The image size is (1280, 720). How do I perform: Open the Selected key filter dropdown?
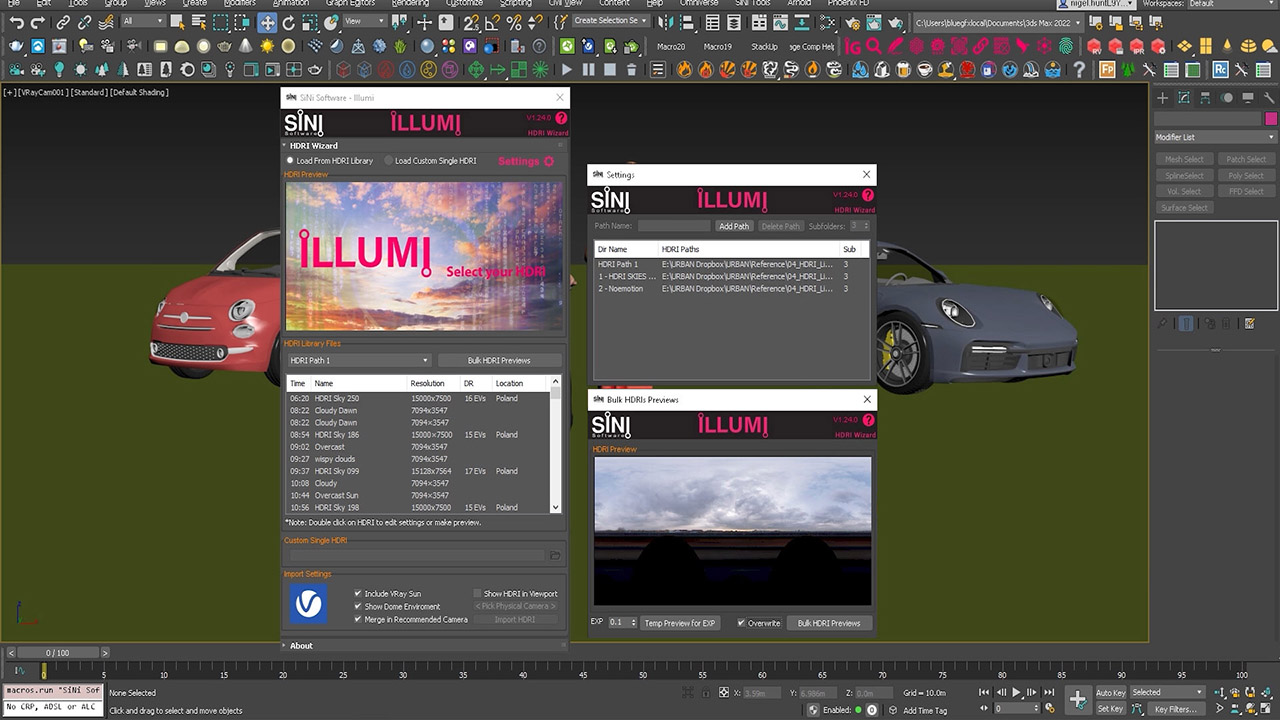point(1168,692)
